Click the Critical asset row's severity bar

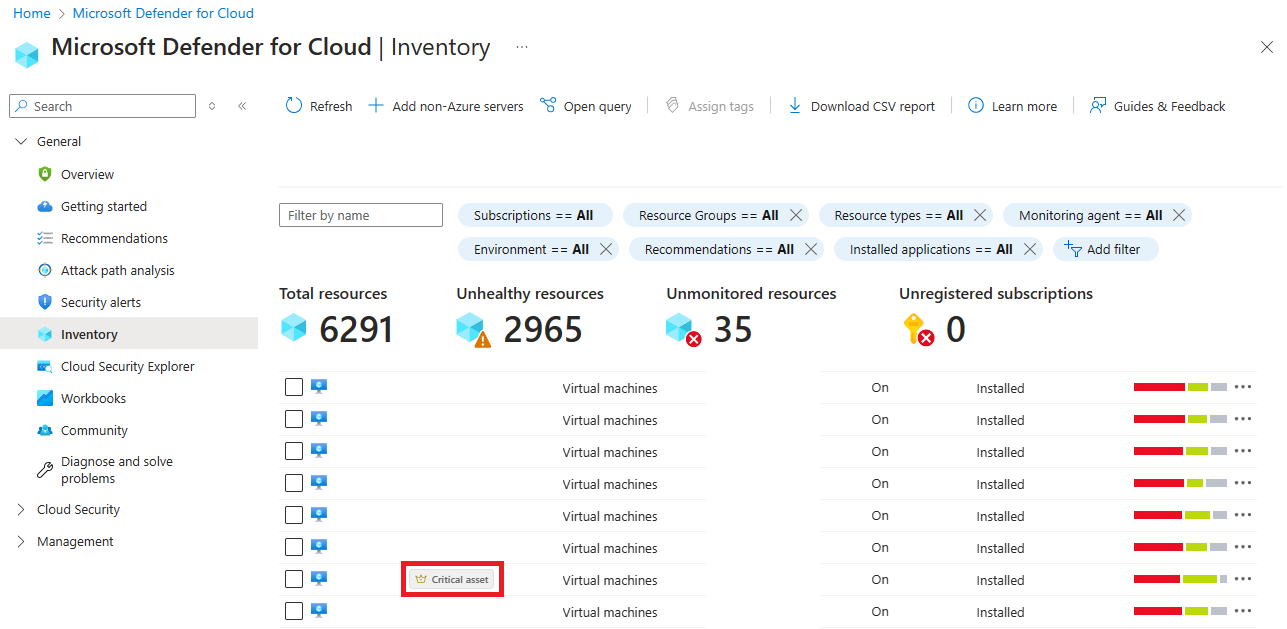pos(1180,579)
